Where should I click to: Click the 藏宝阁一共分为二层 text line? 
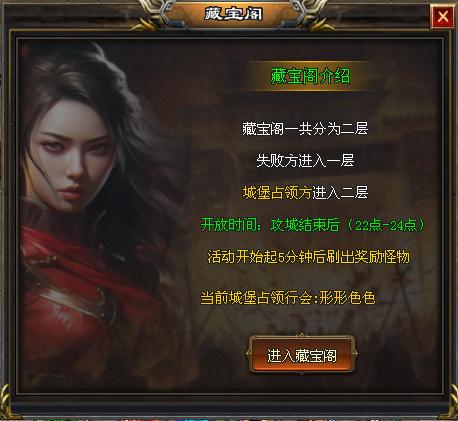305,129
